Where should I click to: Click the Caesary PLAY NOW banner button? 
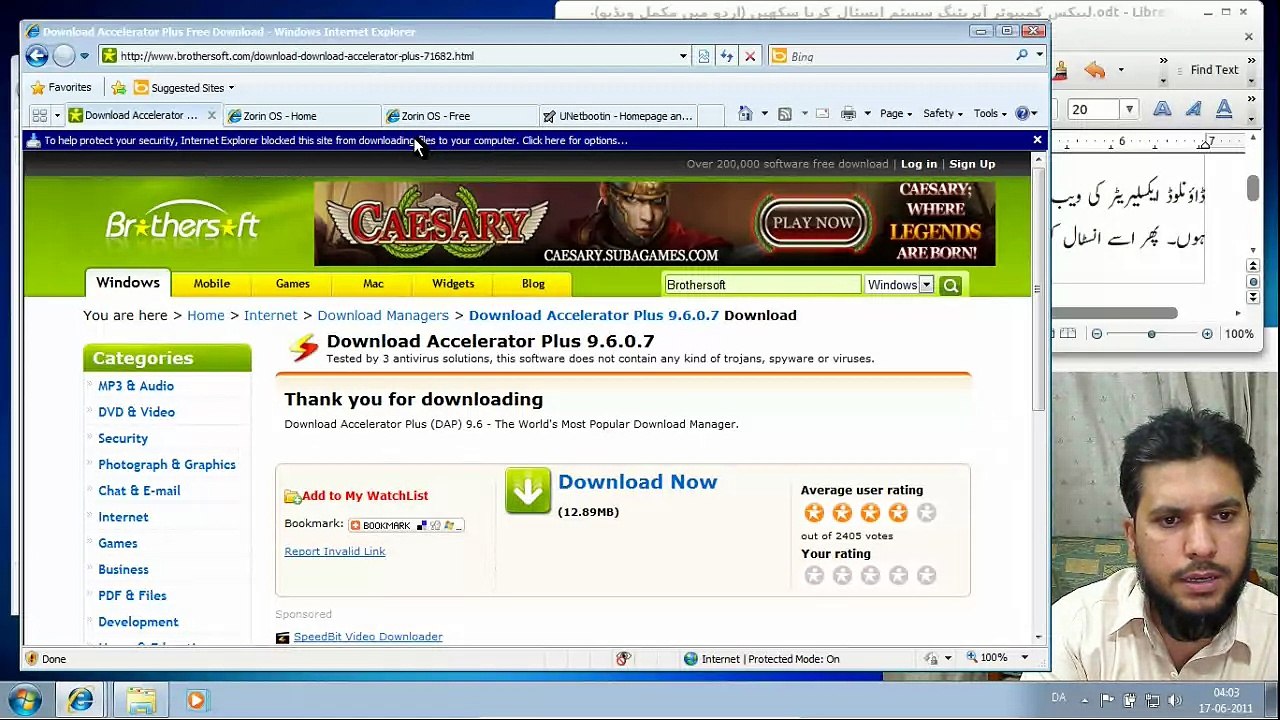[x=814, y=223]
